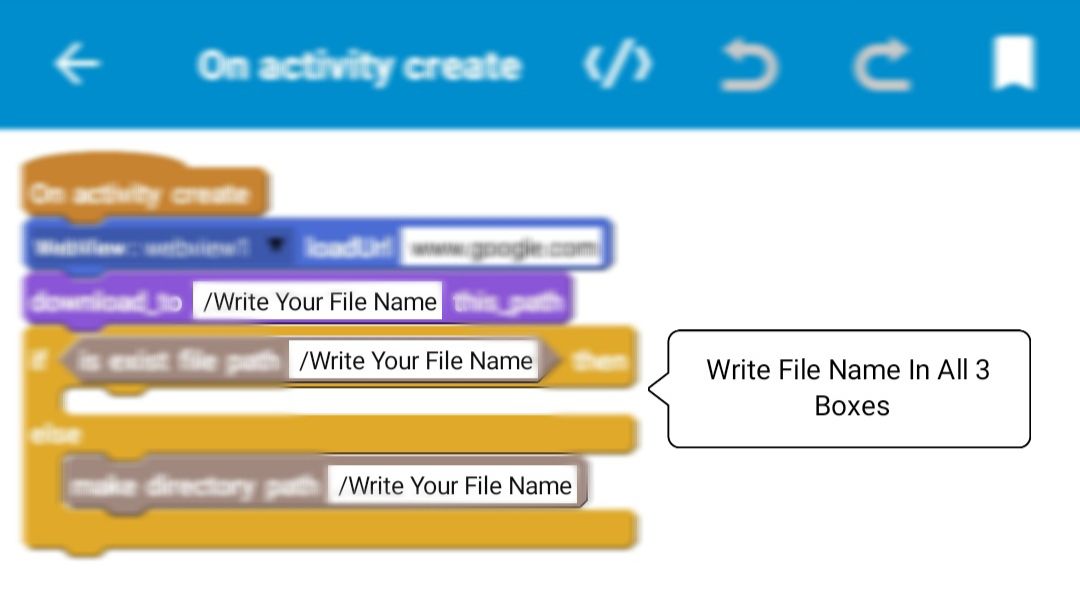Click the On activity create toolbar title

coord(360,65)
